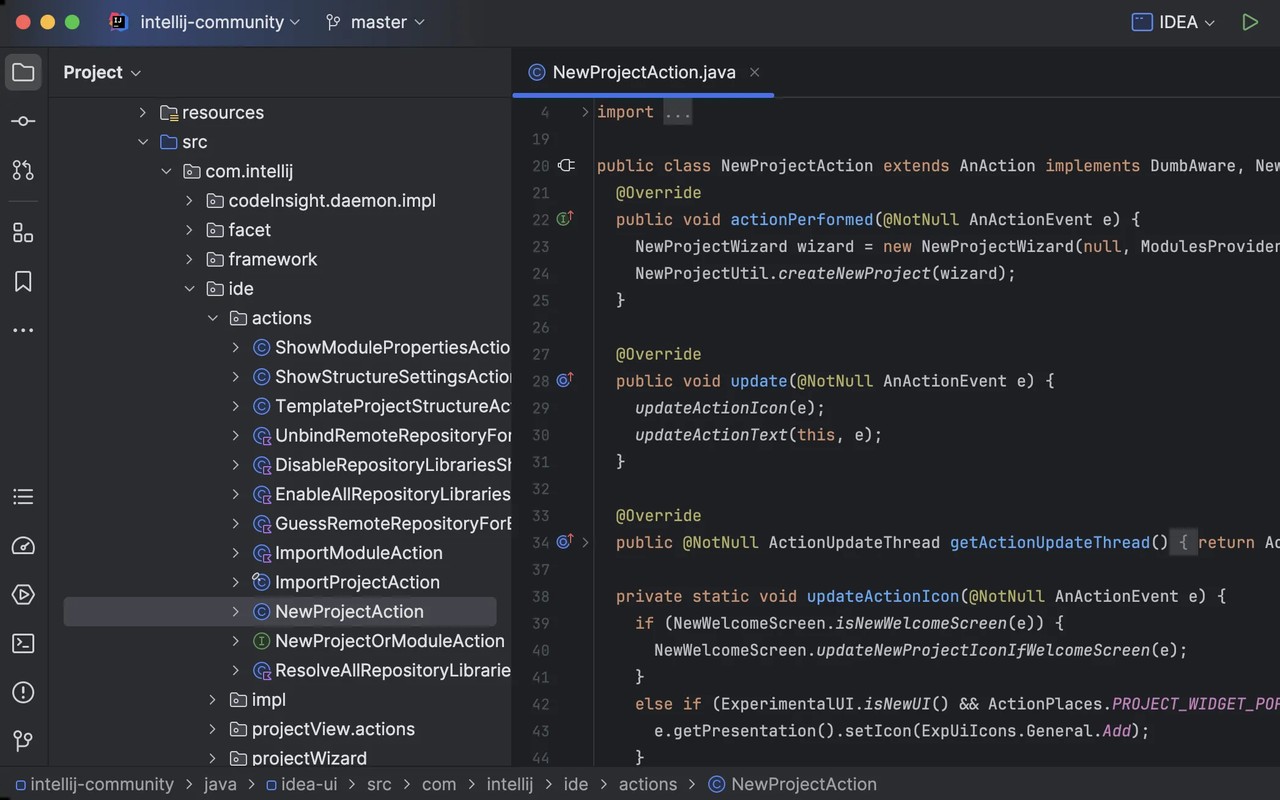Open the TODO list tool window icon
This screenshot has height=800, width=1280.
pyautogui.click(x=23, y=497)
